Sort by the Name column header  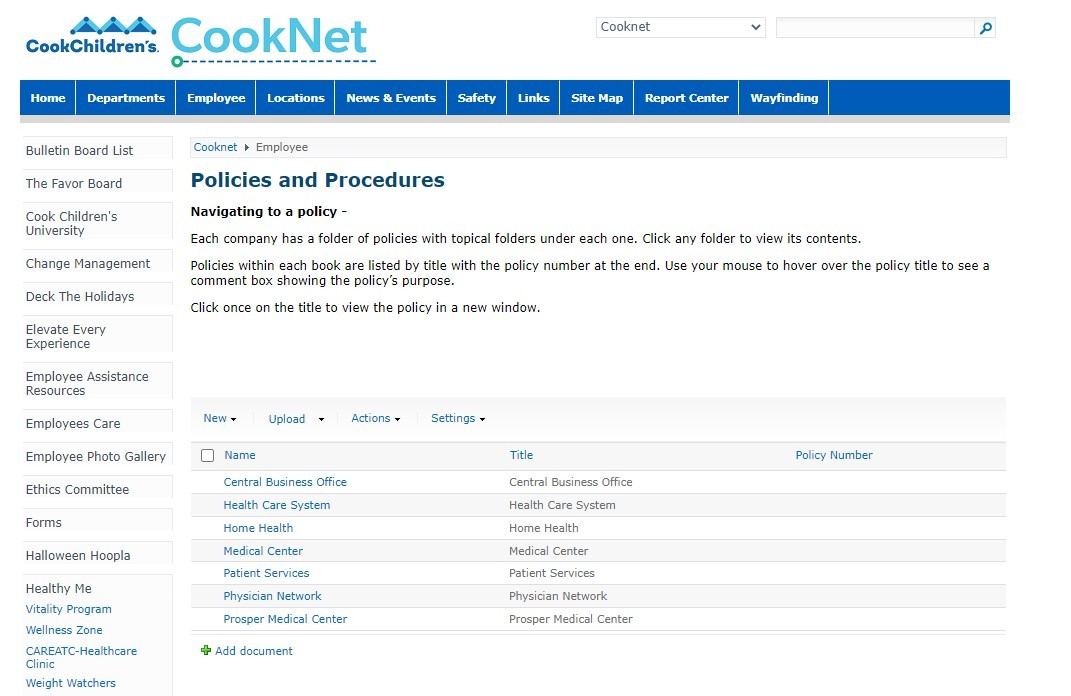240,455
